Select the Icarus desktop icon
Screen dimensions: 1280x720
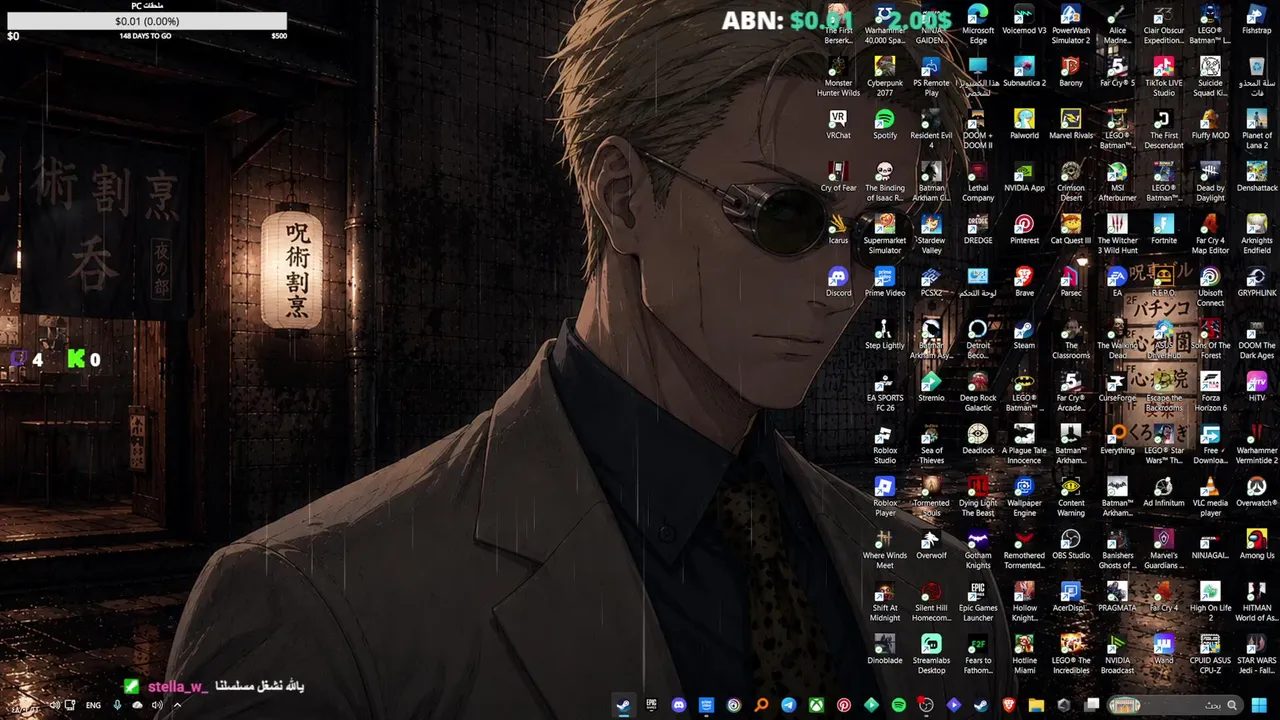pos(838,229)
